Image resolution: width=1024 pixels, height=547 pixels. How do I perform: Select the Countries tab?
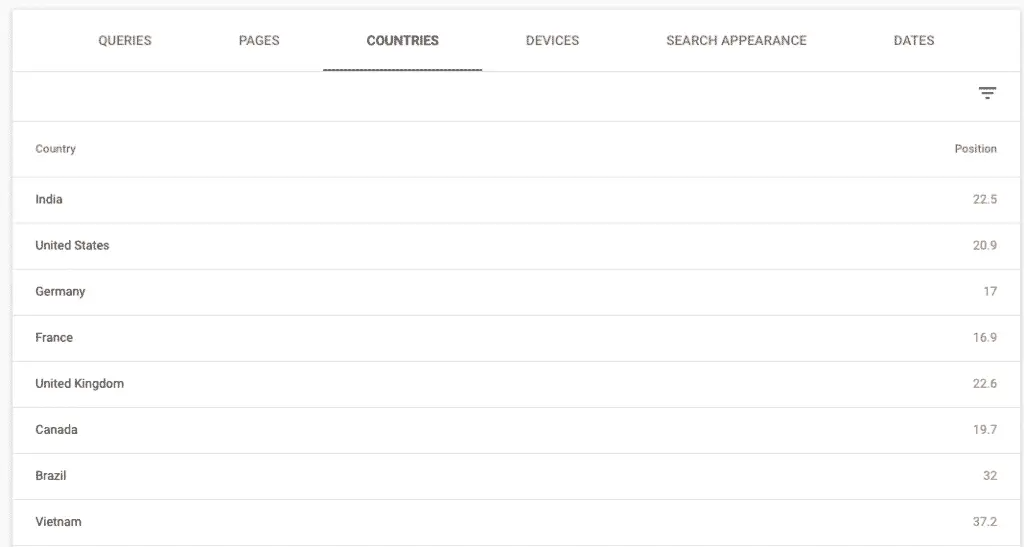pos(402,41)
